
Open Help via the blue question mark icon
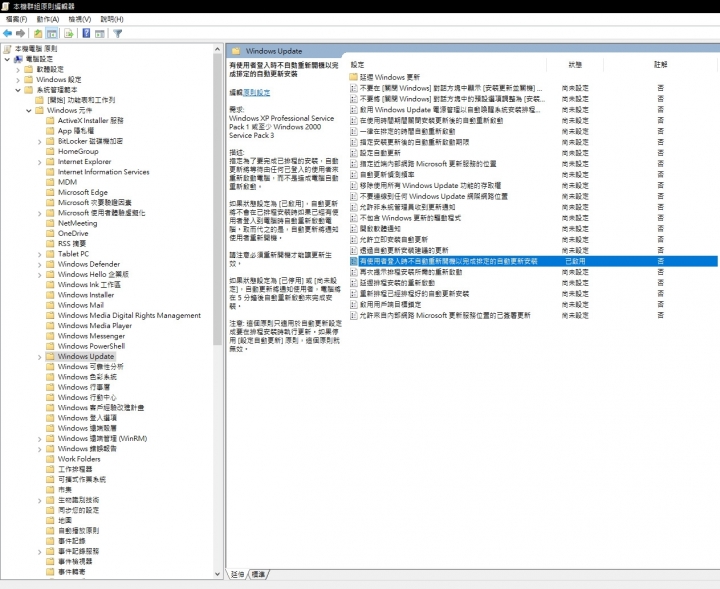(86, 34)
